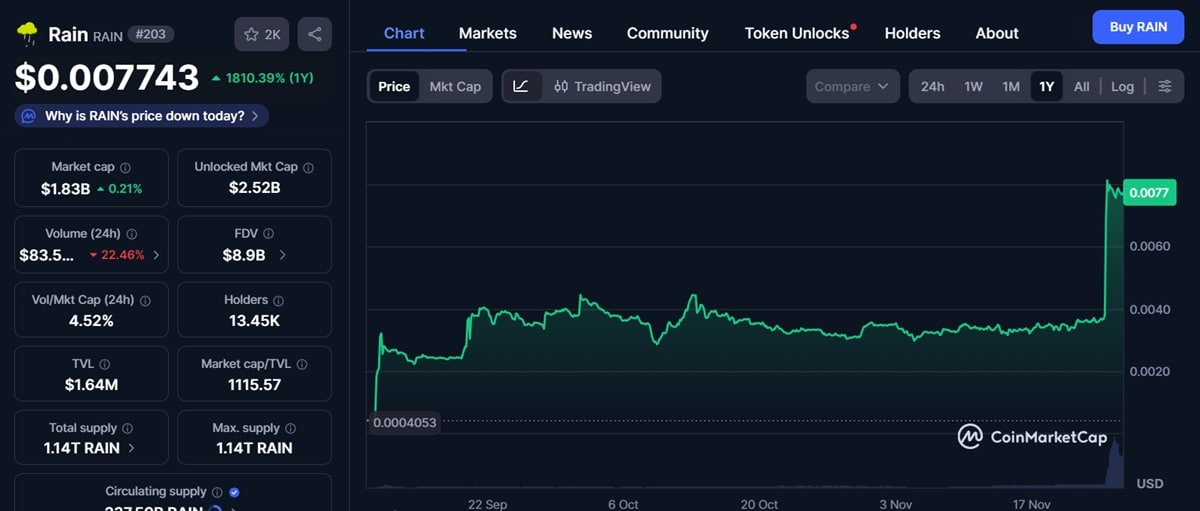1200x511 pixels.
Task: Open the Token Unlocks tab
Action: tap(797, 33)
